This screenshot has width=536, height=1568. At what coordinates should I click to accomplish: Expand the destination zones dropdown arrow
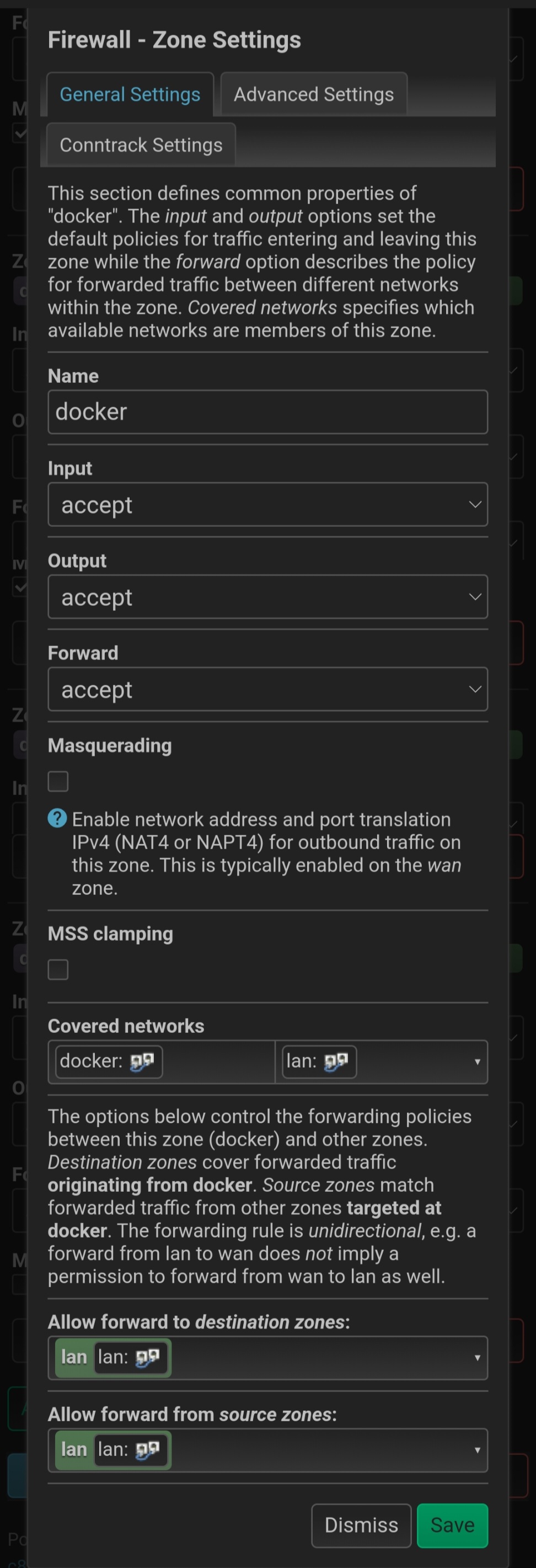477,1357
